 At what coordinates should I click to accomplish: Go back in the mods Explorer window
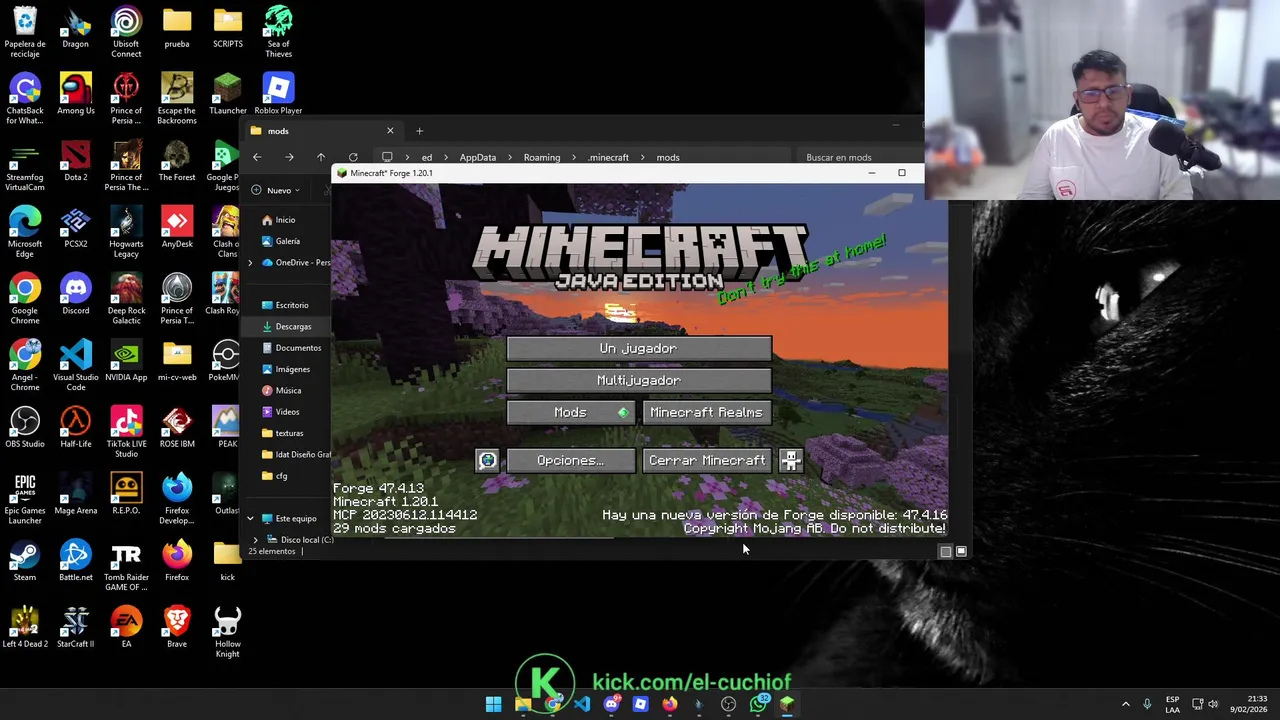[257, 157]
